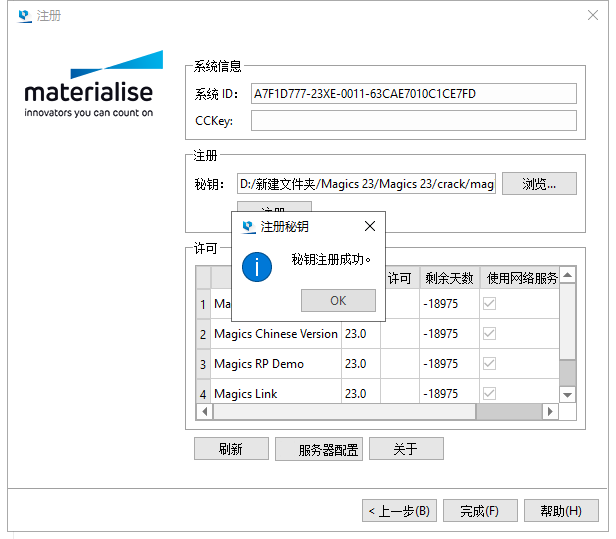This screenshot has width=616, height=539.
Task: Toggle network checkbox for Magics Link
Action: tap(489, 393)
